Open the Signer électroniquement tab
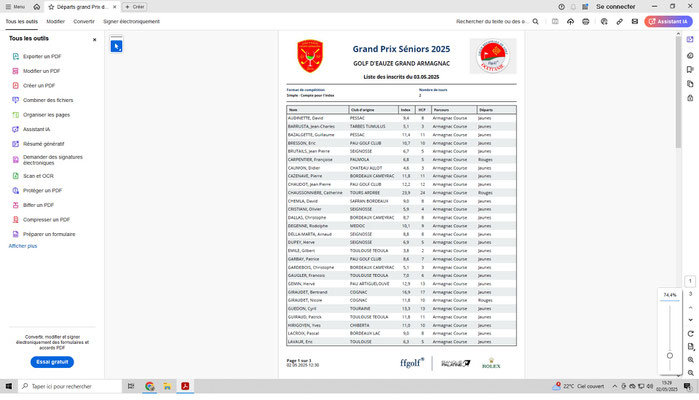This screenshot has height=400, width=699. coord(131,21)
